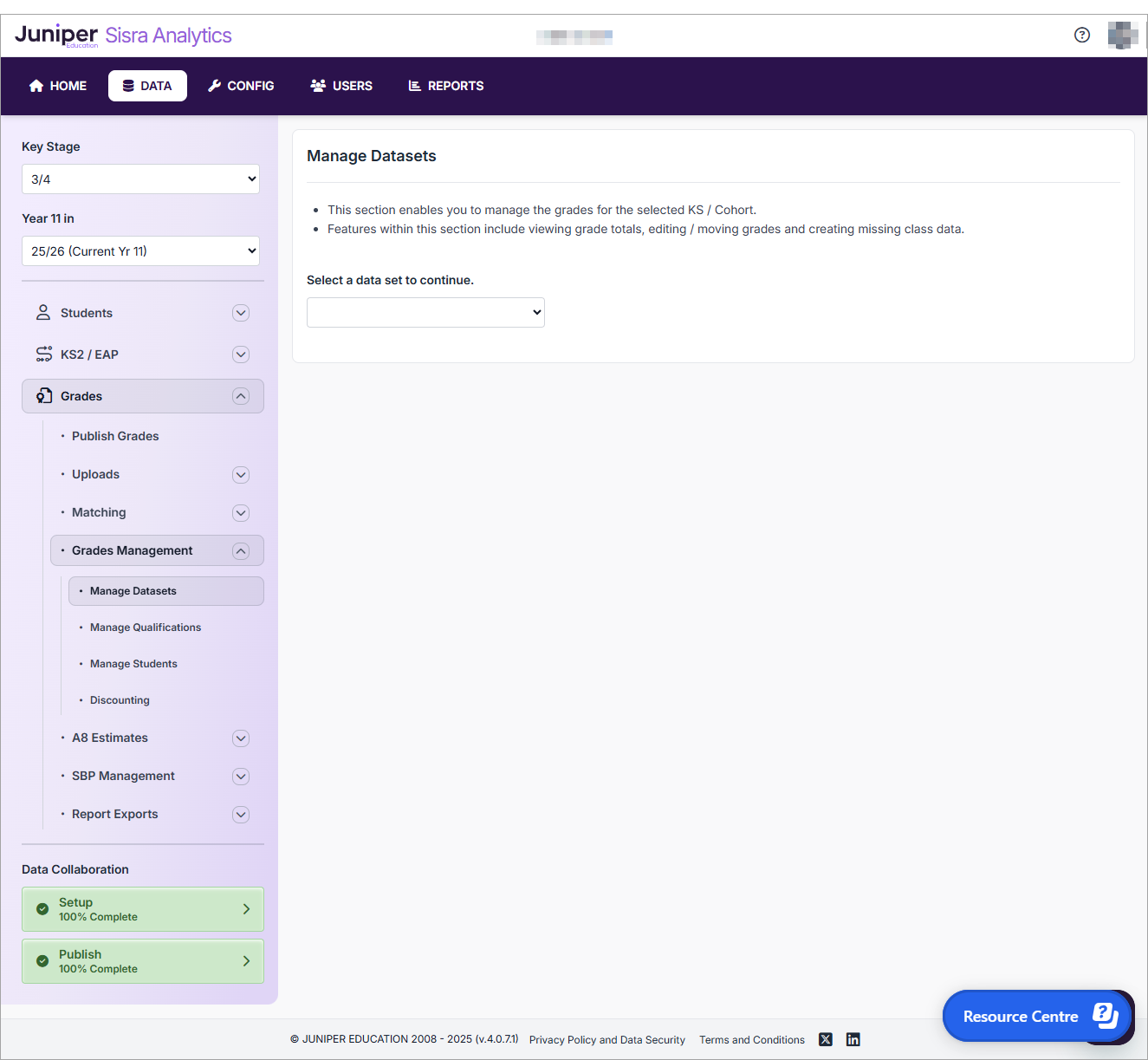Open the data set selection dropdown
Image resolution: width=1148 pixels, height=1060 pixels.
click(x=425, y=312)
